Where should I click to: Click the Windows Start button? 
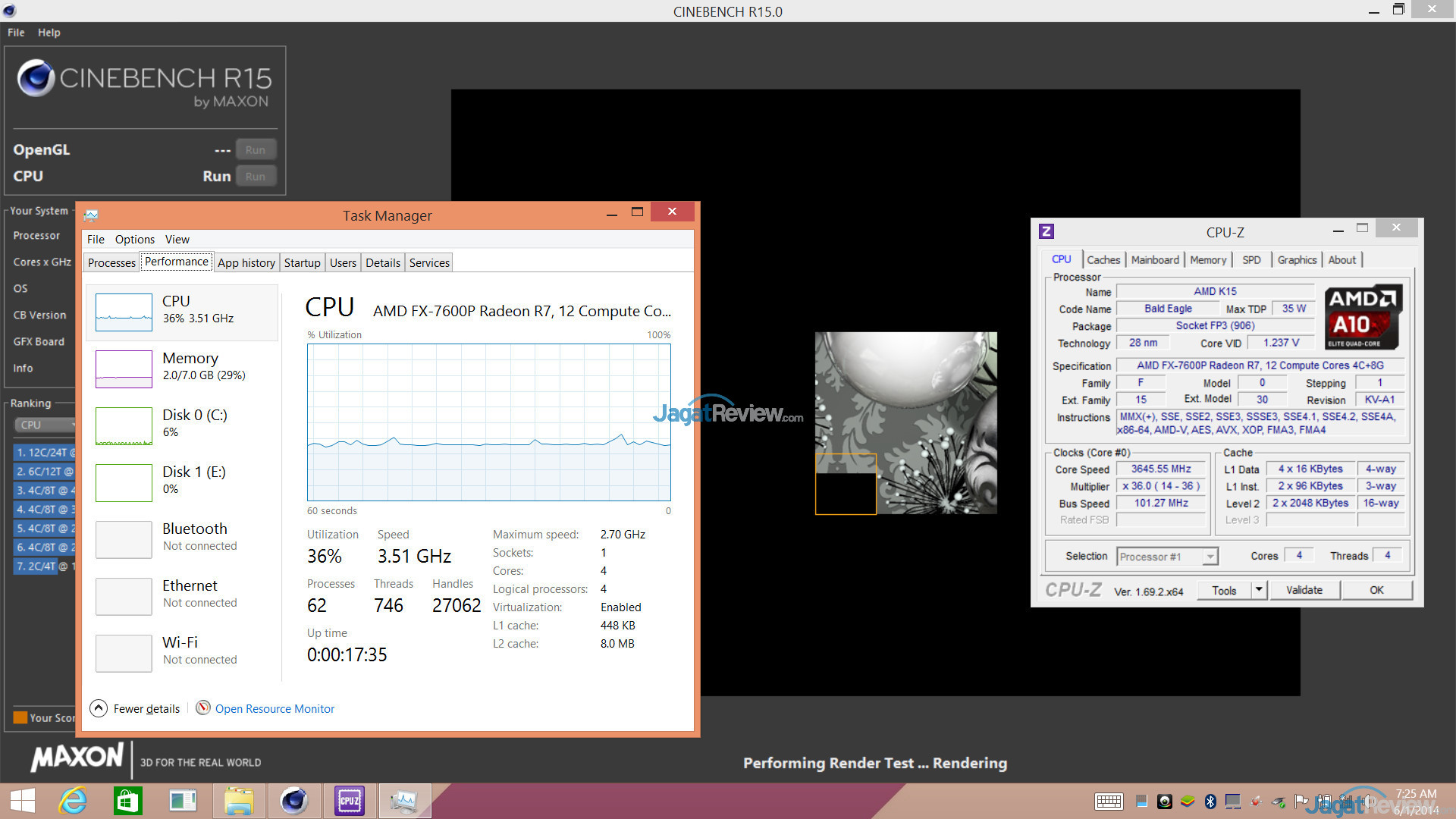[23, 801]
